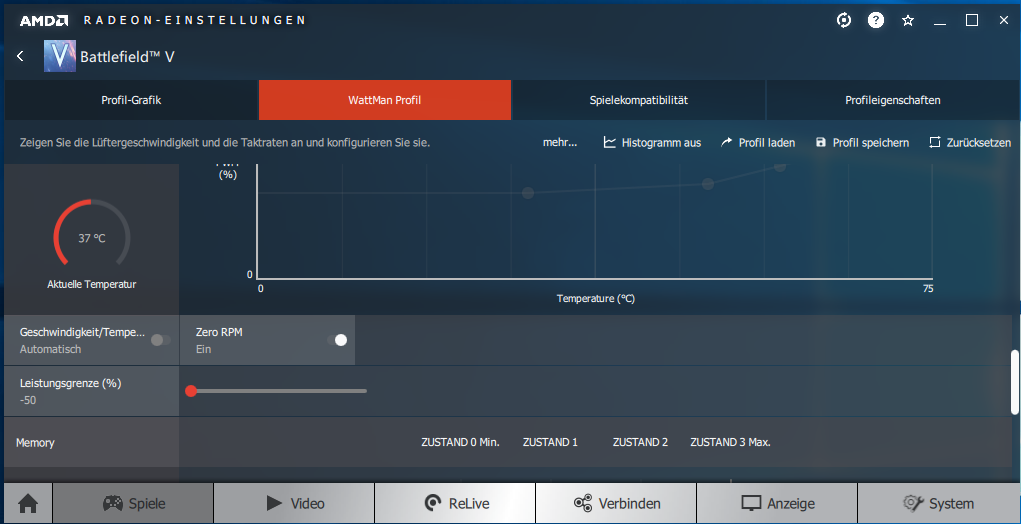Open the System section
Screen dimensions: 1021x524
[938, 503]
